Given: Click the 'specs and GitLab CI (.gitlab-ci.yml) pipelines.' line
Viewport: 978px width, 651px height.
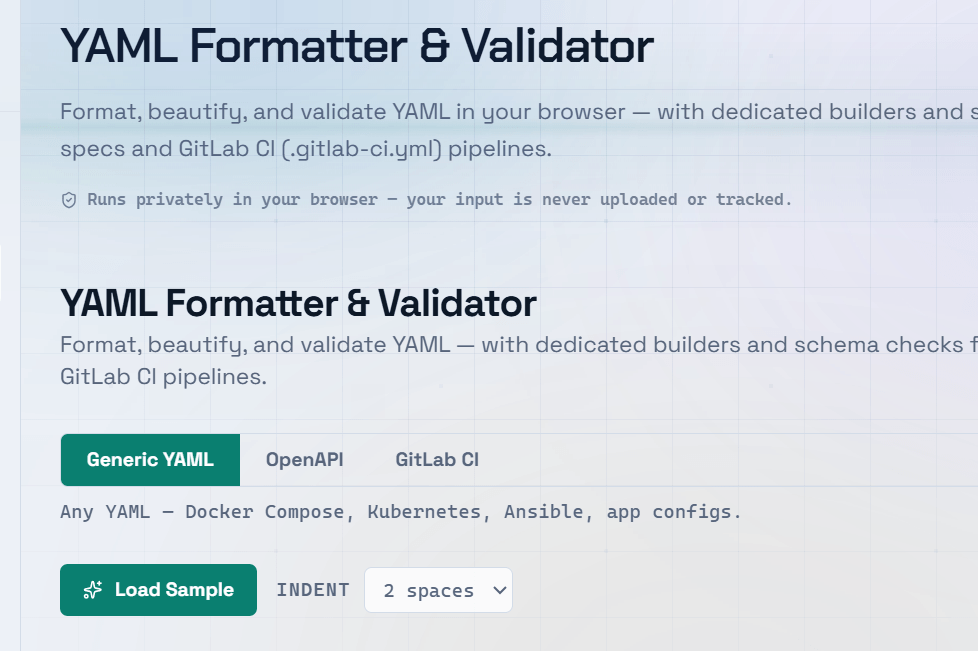Looking at the screenshot, I should click(306, 149).
